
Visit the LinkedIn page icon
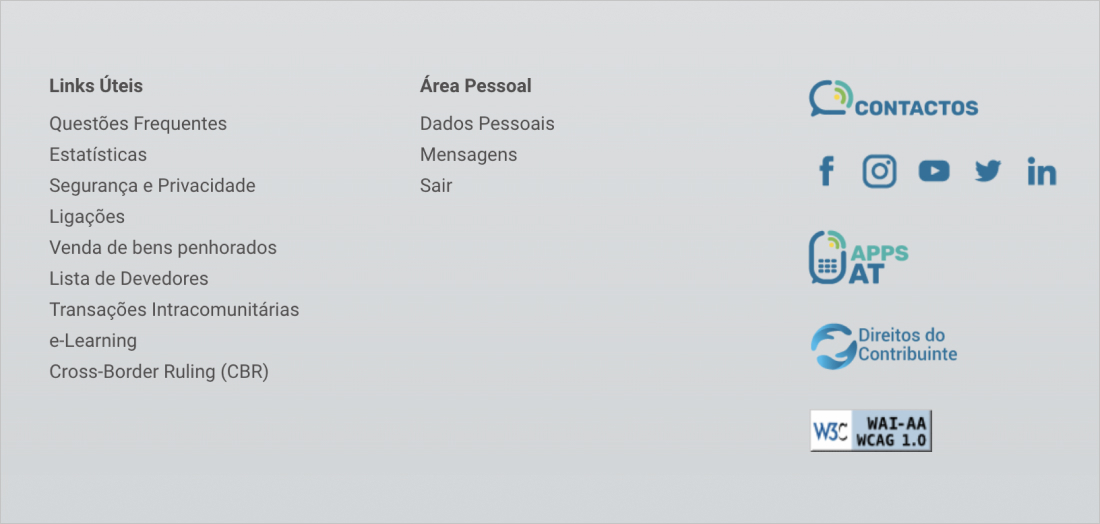(x=1041, y=172)
